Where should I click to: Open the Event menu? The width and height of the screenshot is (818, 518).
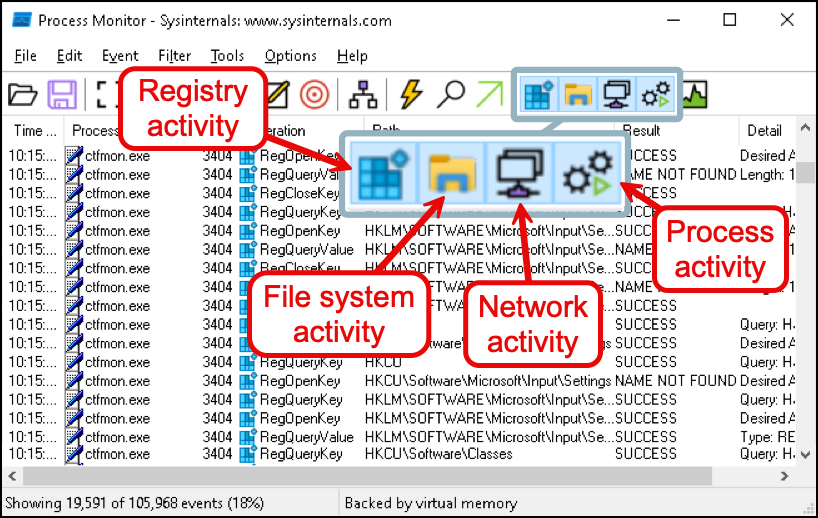point(120,55)
